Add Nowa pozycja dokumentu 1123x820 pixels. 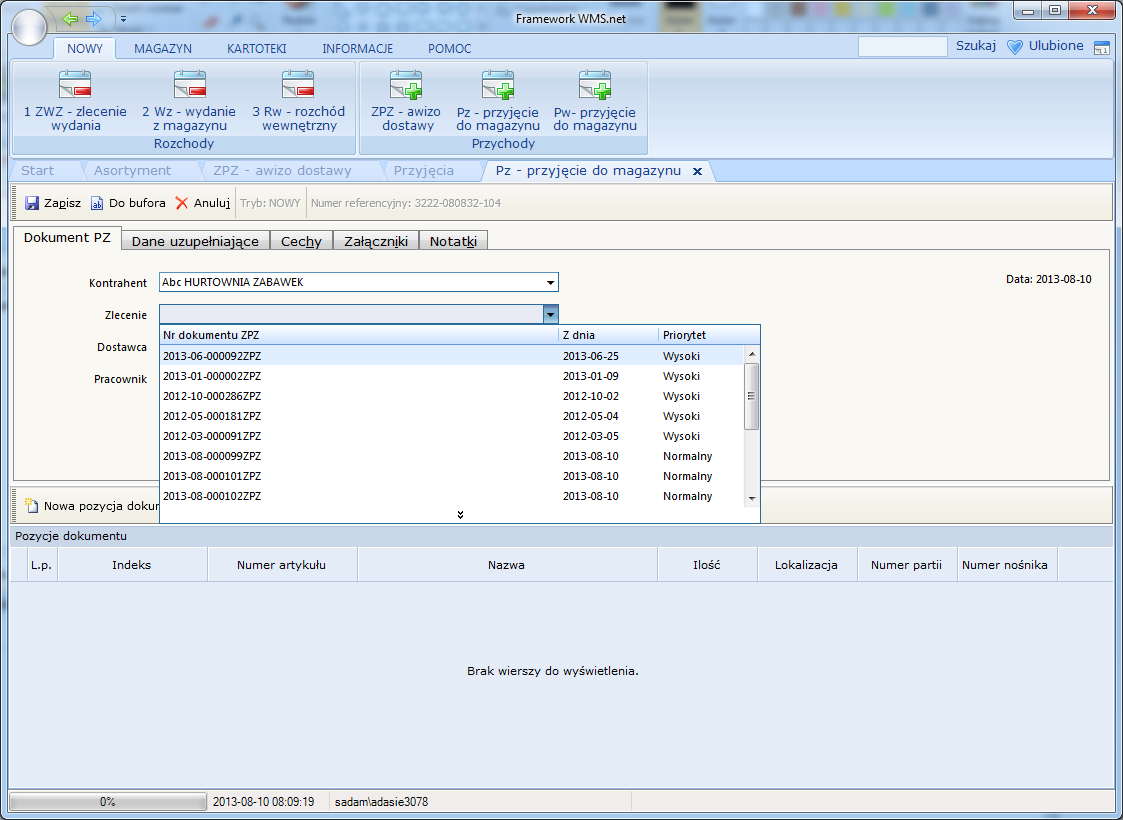tap(92, 506)
